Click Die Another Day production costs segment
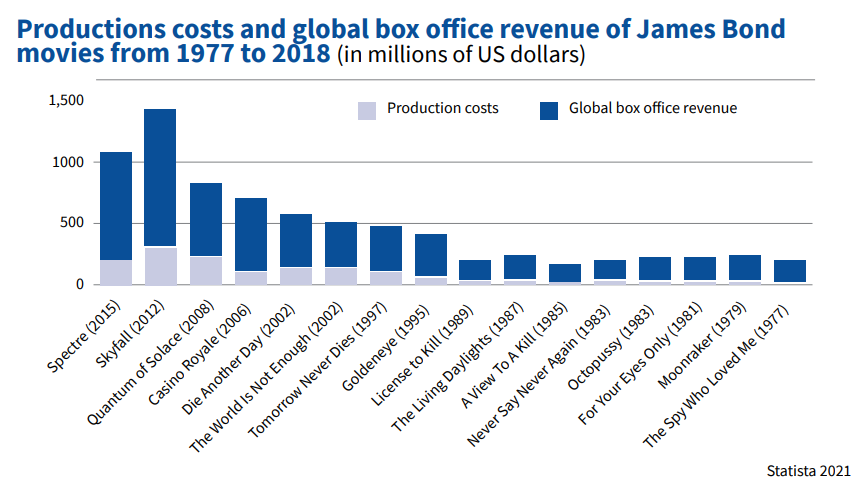This screenshot has width=864, height=493. (x=296, y=277)
